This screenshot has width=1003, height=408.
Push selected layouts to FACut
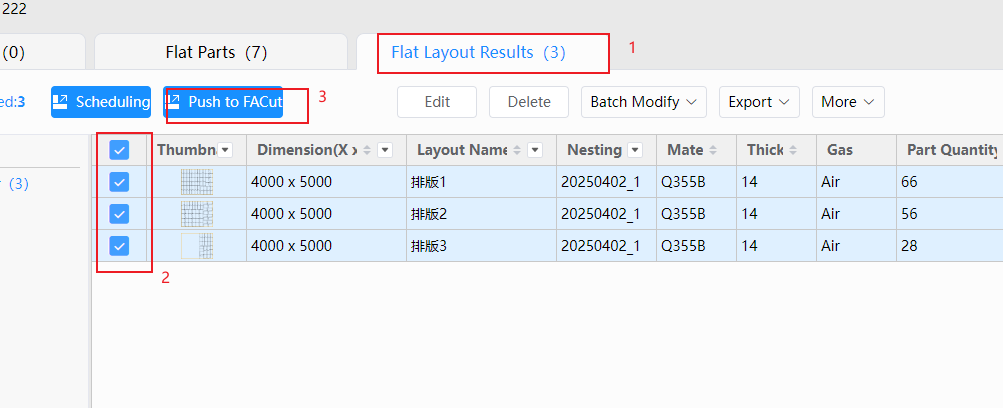(x=223, y=102)
